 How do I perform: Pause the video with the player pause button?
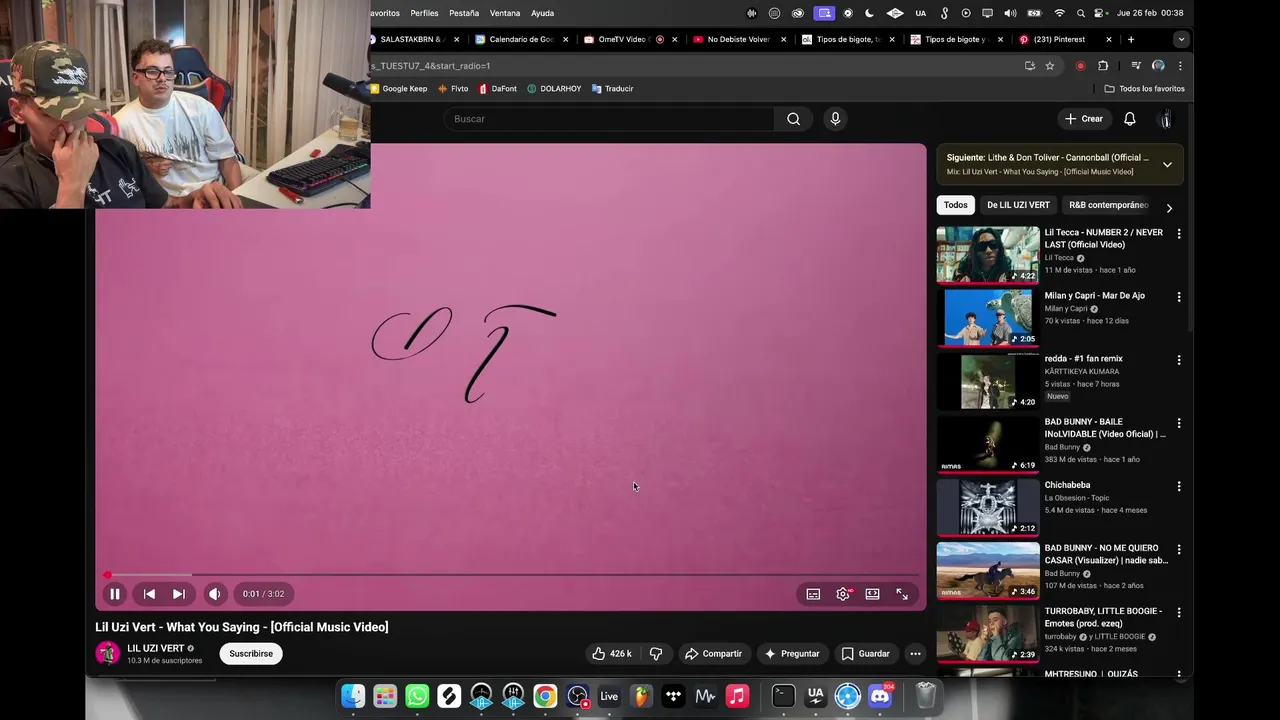pos(115,594)
